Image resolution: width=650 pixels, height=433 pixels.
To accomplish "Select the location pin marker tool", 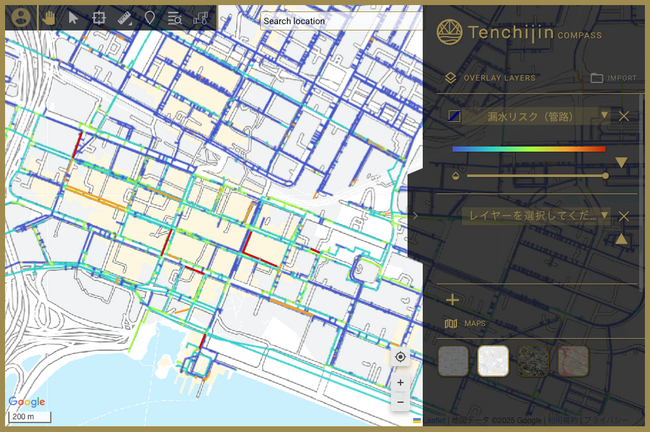I will pos(150,18).
